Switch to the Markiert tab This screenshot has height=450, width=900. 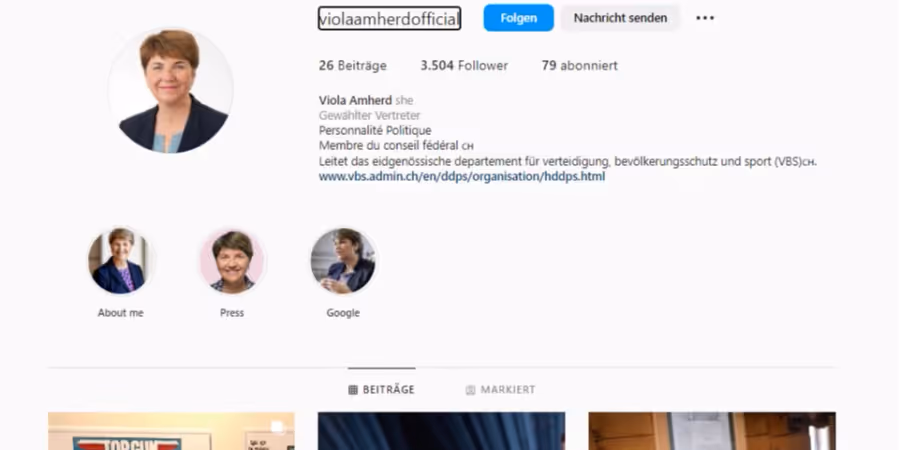pos(500,390)
